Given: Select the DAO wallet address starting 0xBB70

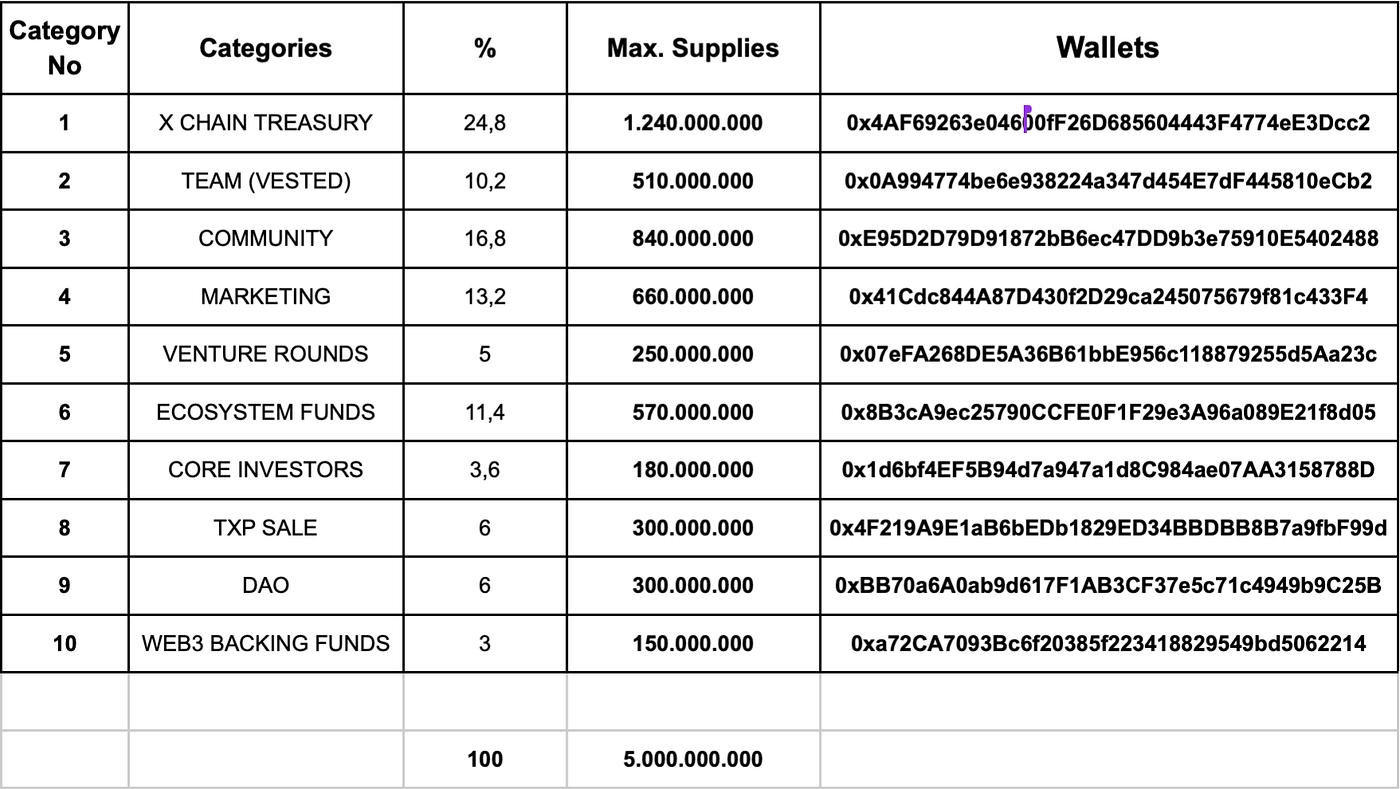Looking at the screenshot, I should 1108,585.
